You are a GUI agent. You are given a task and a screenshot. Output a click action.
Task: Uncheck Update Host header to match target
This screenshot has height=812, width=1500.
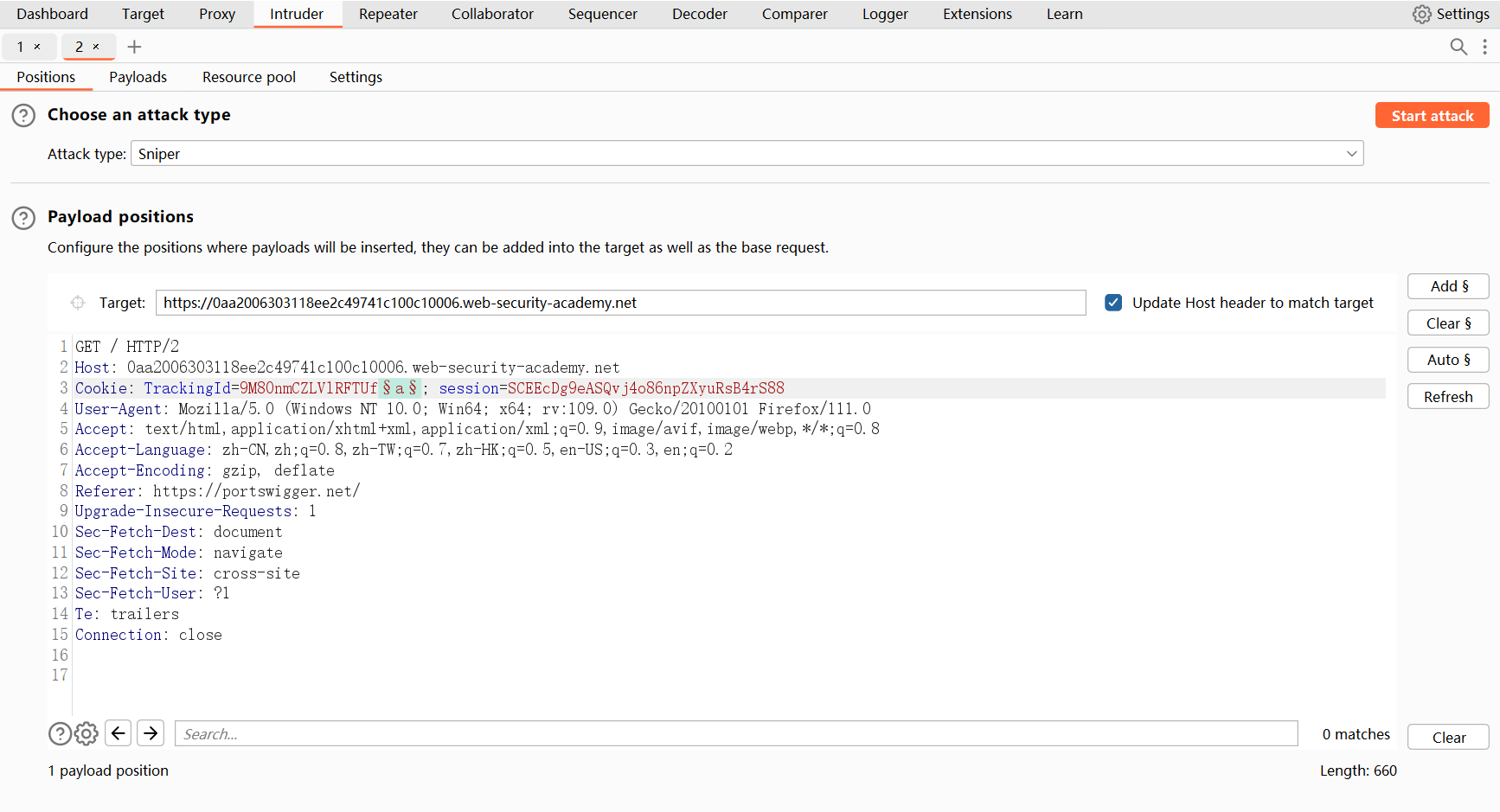(x=1113, y=303)
